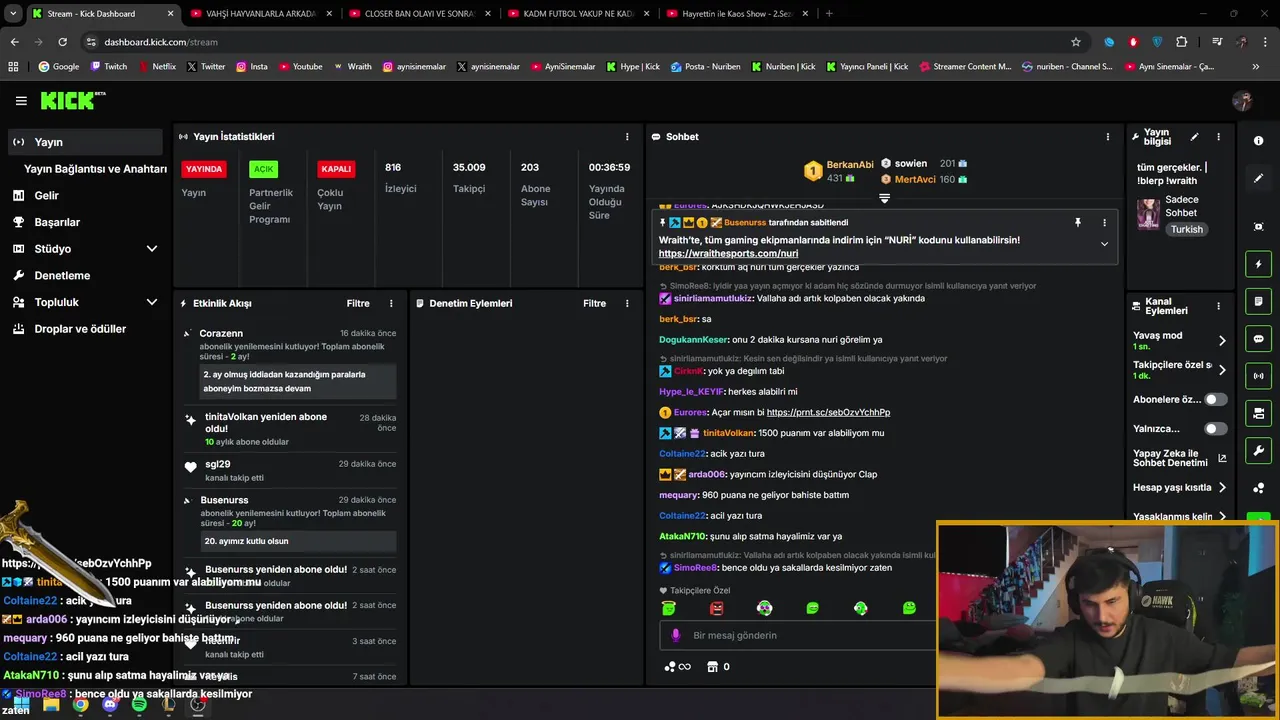The width and height of the screenshot is (1280, 720).
Task: Open Kanal Eylemleri three-dot menu
Action: (1218, 306)
